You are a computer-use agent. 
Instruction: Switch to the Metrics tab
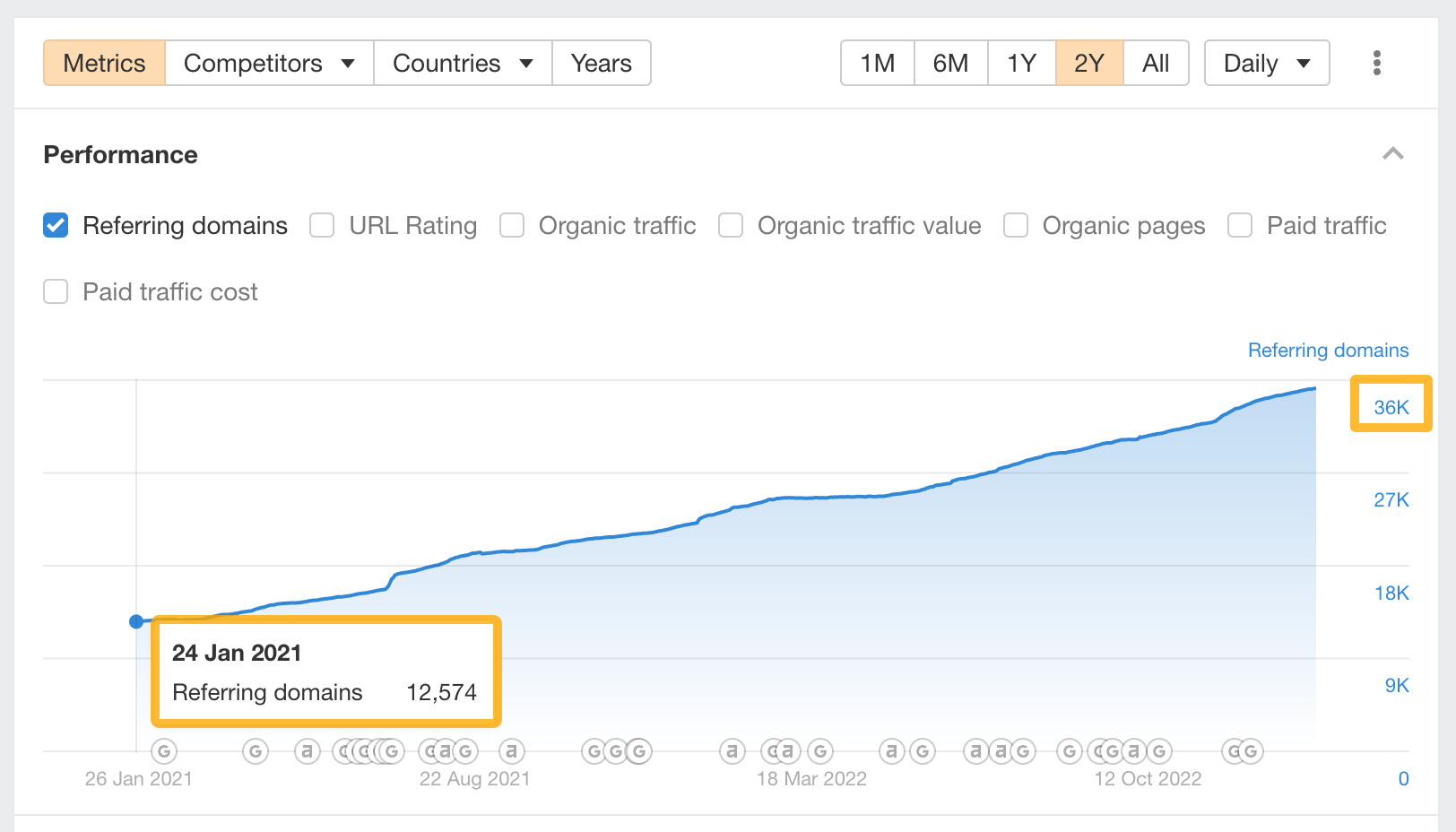coord(104,63)
